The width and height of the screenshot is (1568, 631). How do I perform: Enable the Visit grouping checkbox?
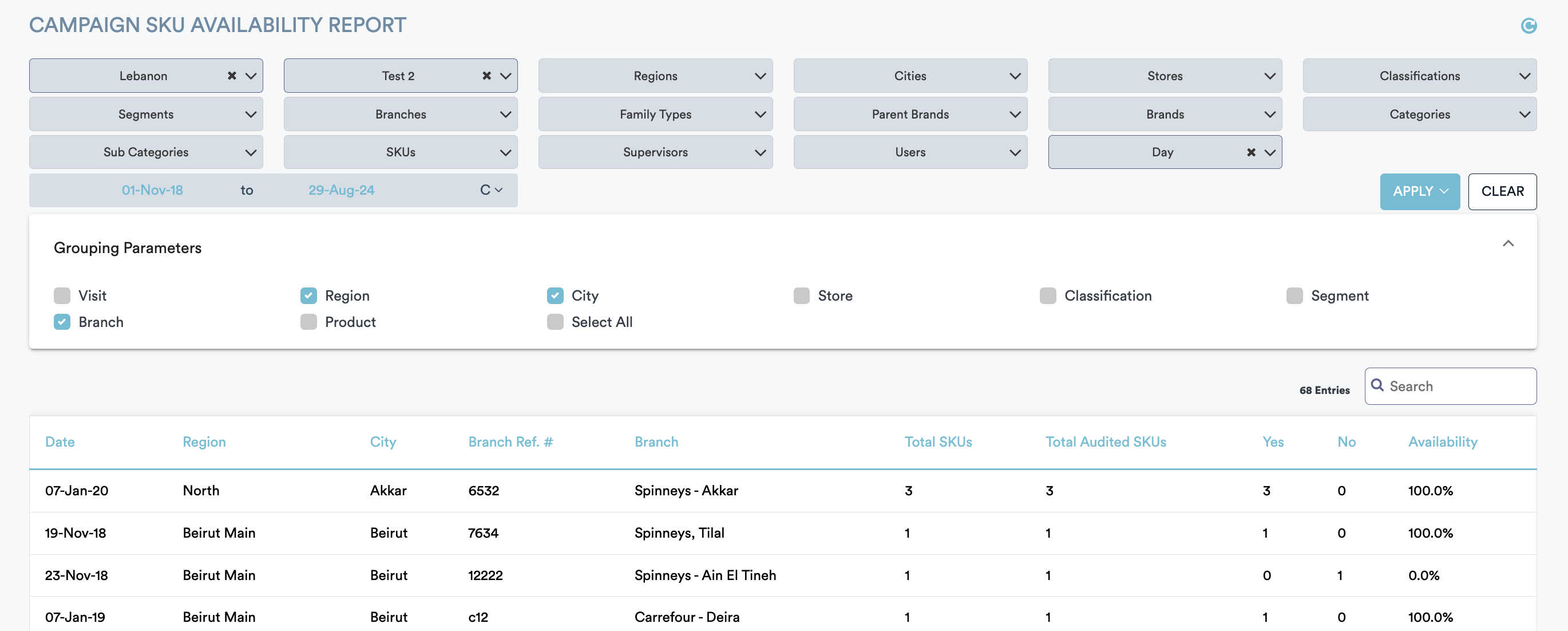[x=62, y=294]
